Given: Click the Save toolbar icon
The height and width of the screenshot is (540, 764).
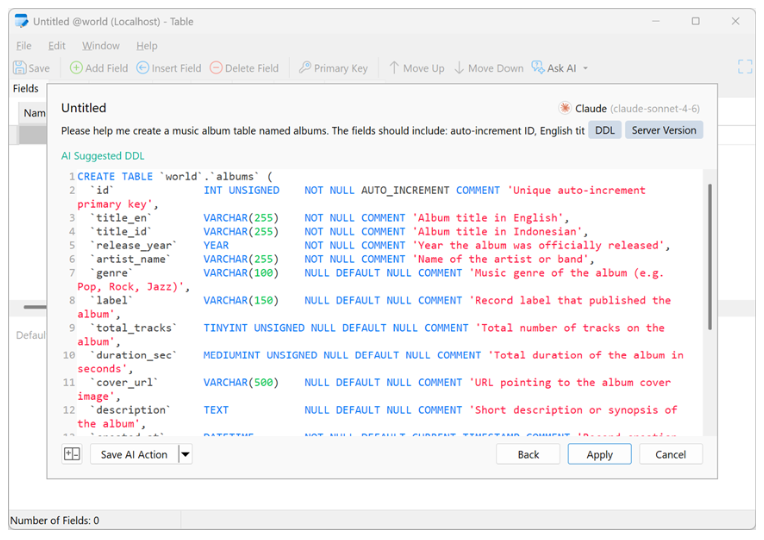Looking at the screenshot, I should click(19, 68).
